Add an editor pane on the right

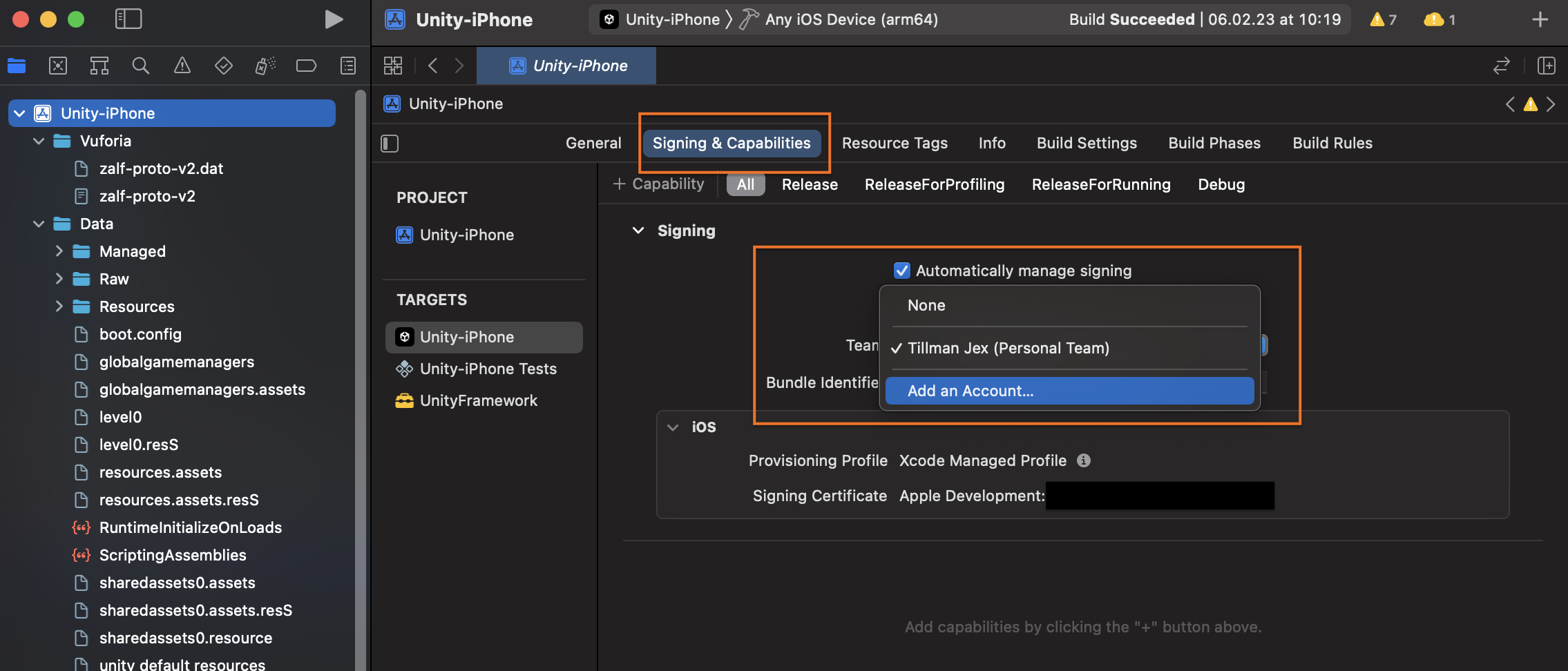pyautogui.click(x=1547, y=66)
